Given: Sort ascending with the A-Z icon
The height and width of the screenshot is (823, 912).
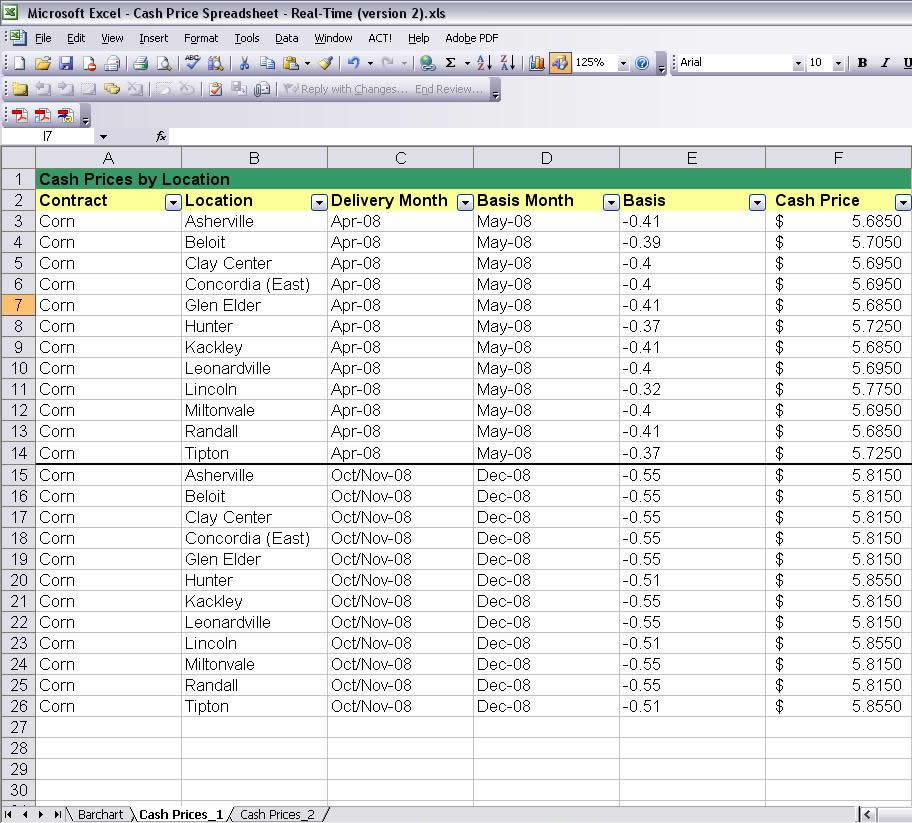Looking at the screenshot, I should 483,63.
